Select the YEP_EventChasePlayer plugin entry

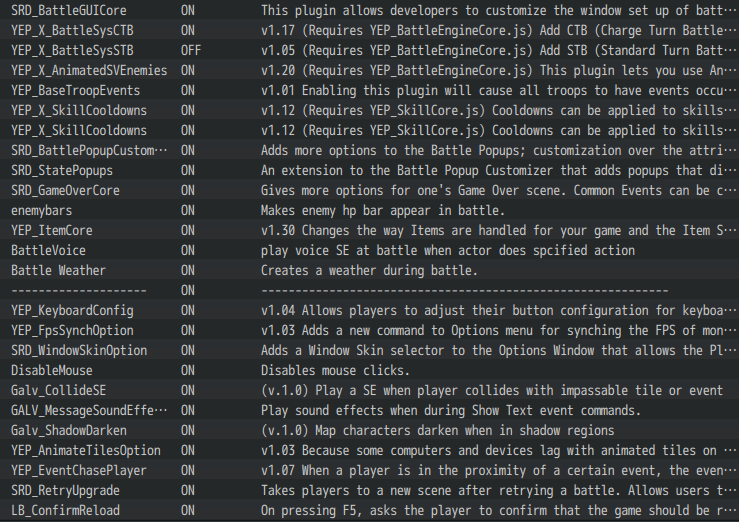click(x=79, y=470)
